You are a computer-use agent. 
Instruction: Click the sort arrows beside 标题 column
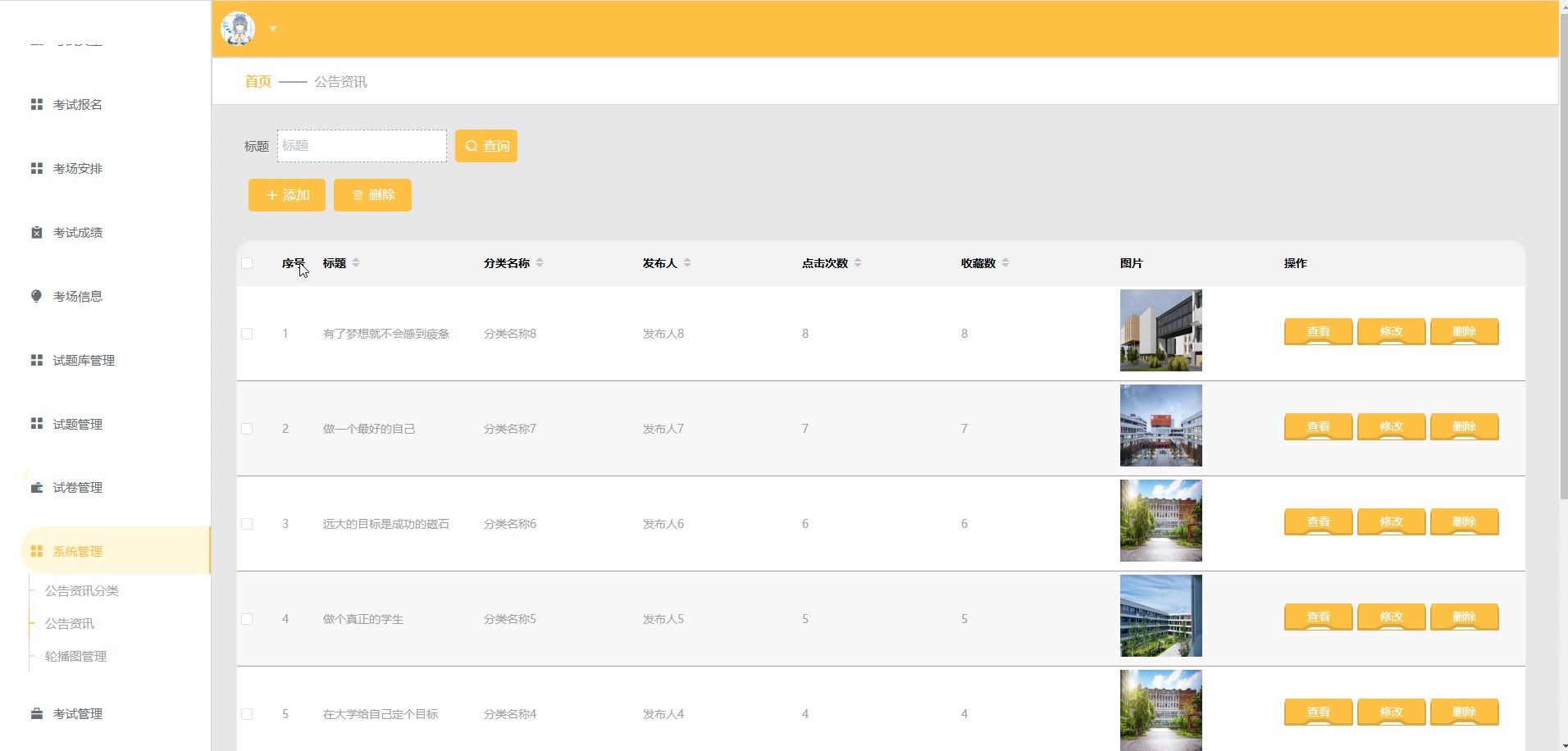point(356,263)
